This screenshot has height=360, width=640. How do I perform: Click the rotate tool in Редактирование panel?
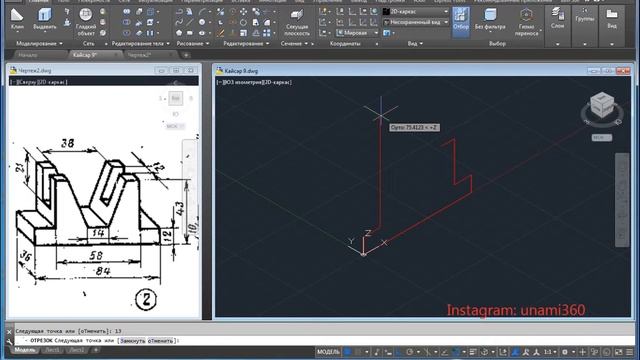243,22
